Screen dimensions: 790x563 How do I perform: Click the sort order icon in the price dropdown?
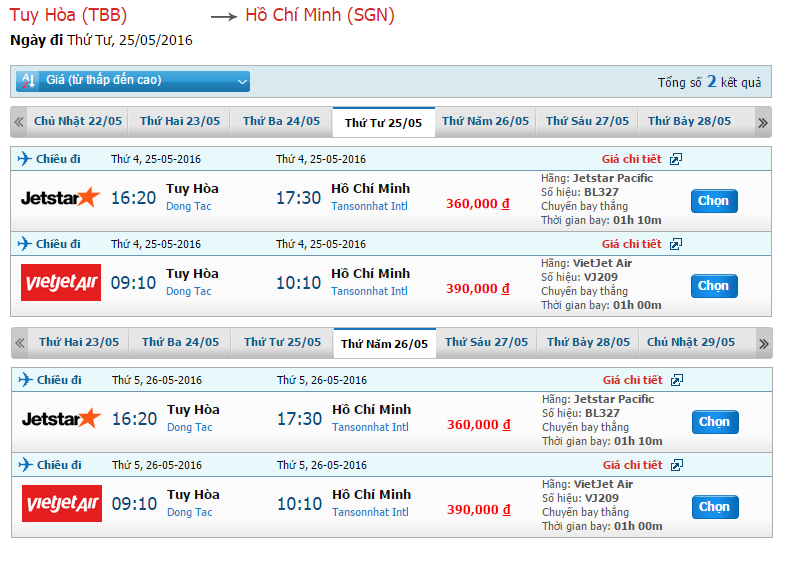28,81
